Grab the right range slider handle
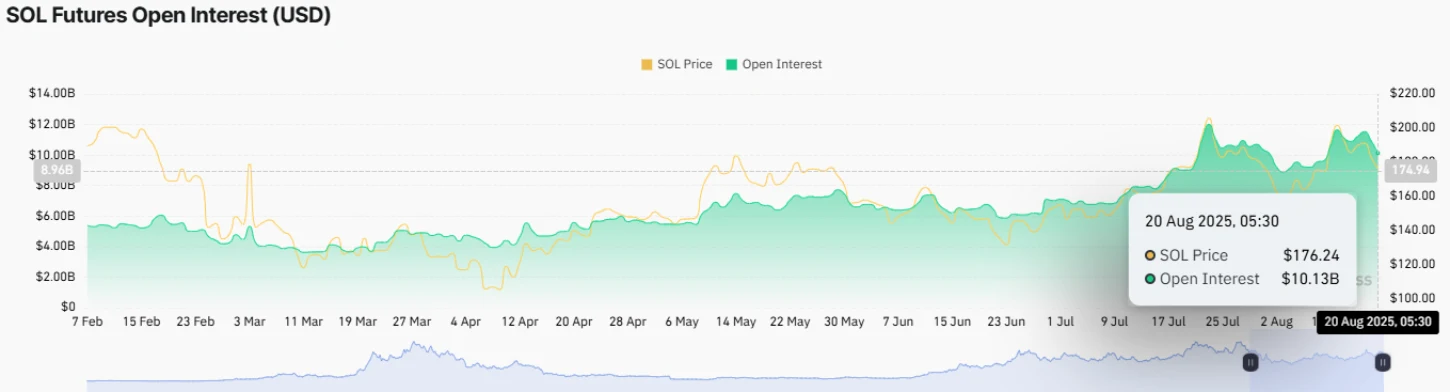 (x=1382, y=362)
